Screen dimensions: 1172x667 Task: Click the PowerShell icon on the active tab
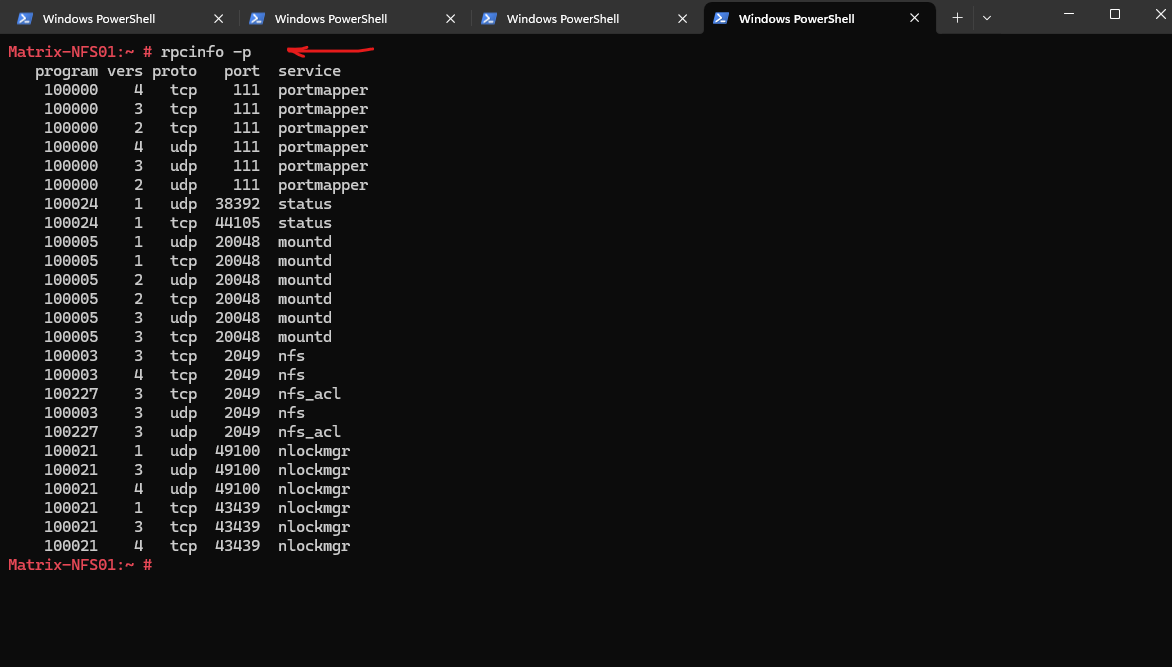721,18
